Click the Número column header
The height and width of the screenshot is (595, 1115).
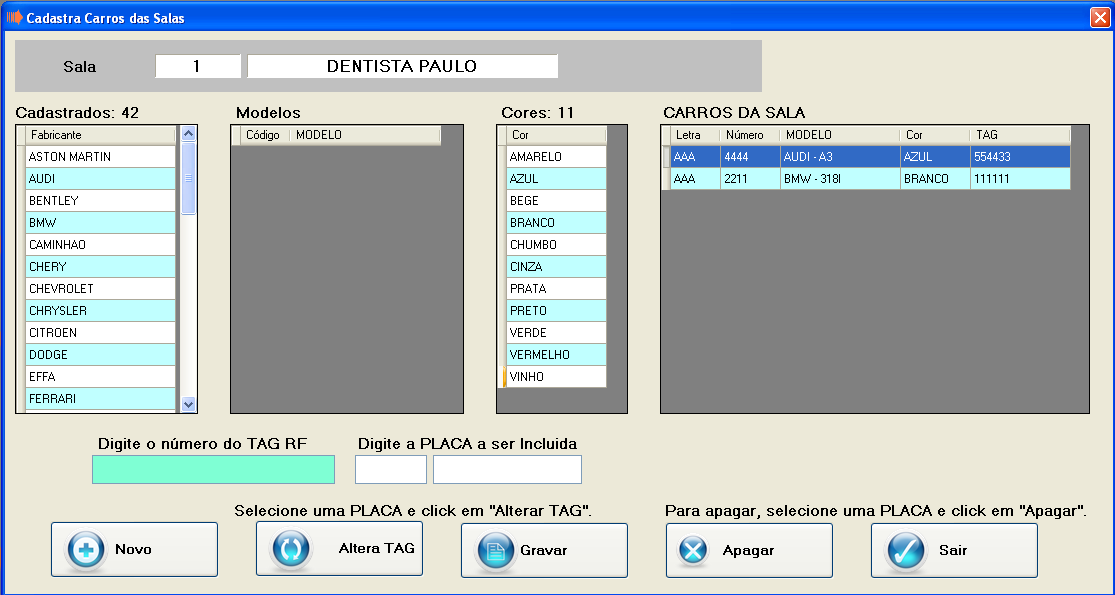click(x=750, y=135)
